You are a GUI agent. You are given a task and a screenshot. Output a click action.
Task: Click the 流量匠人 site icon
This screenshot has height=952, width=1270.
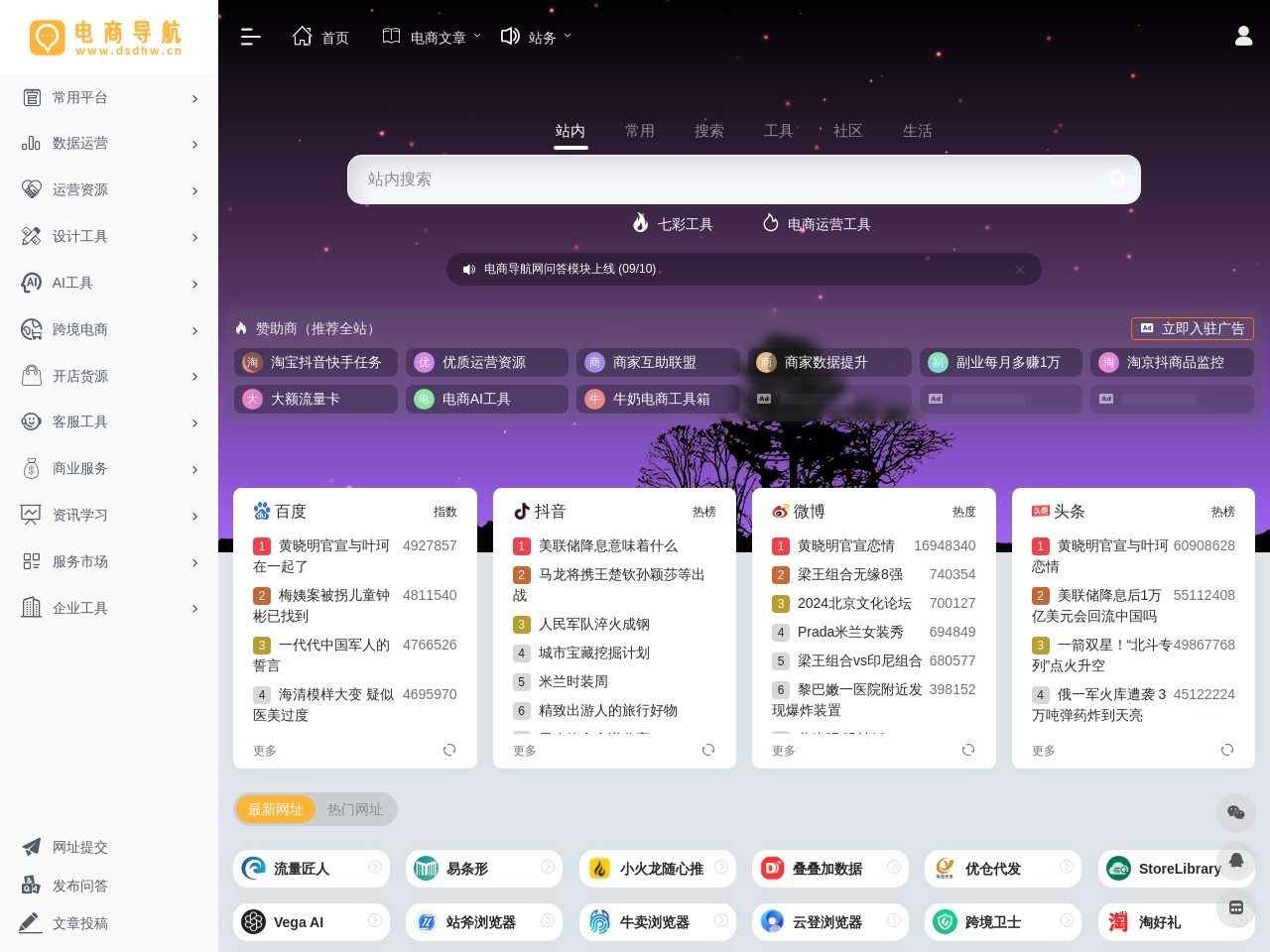254,869
